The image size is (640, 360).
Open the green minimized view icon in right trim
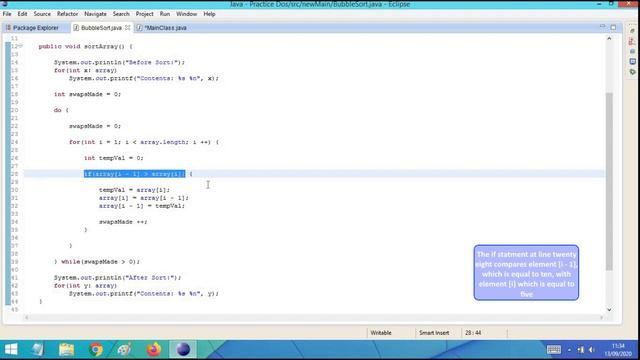pos(632,72)
